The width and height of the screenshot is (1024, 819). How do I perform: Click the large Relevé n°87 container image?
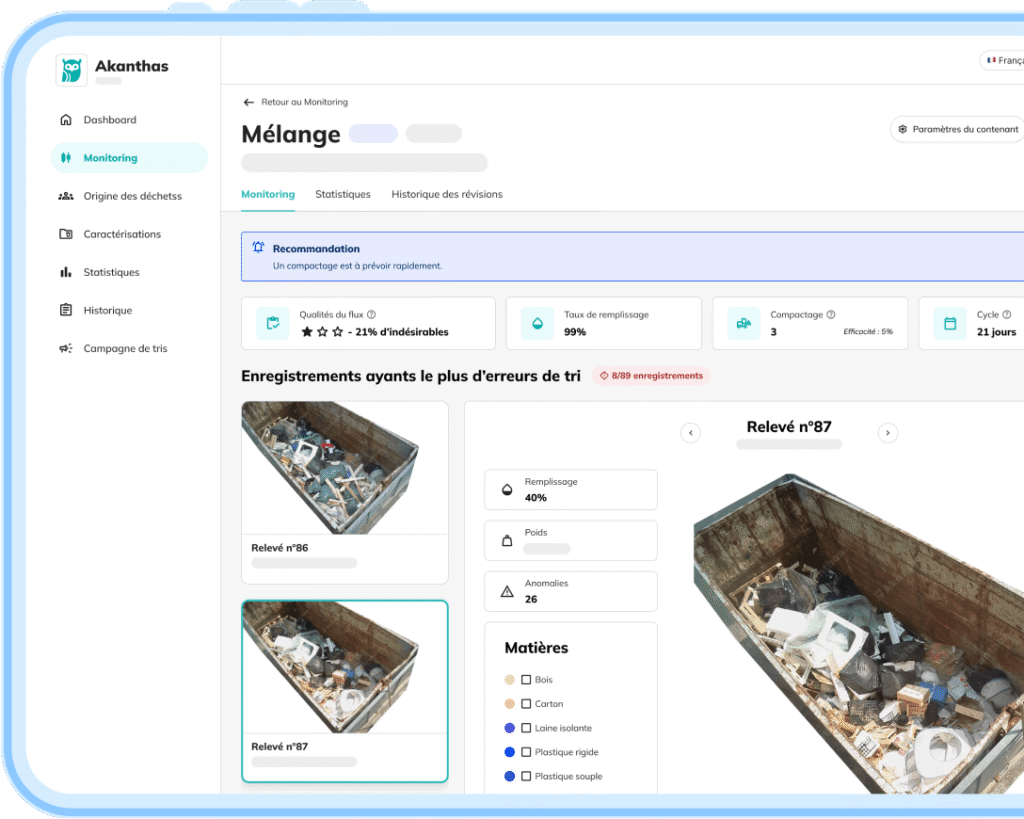click(x=858, y=634)
